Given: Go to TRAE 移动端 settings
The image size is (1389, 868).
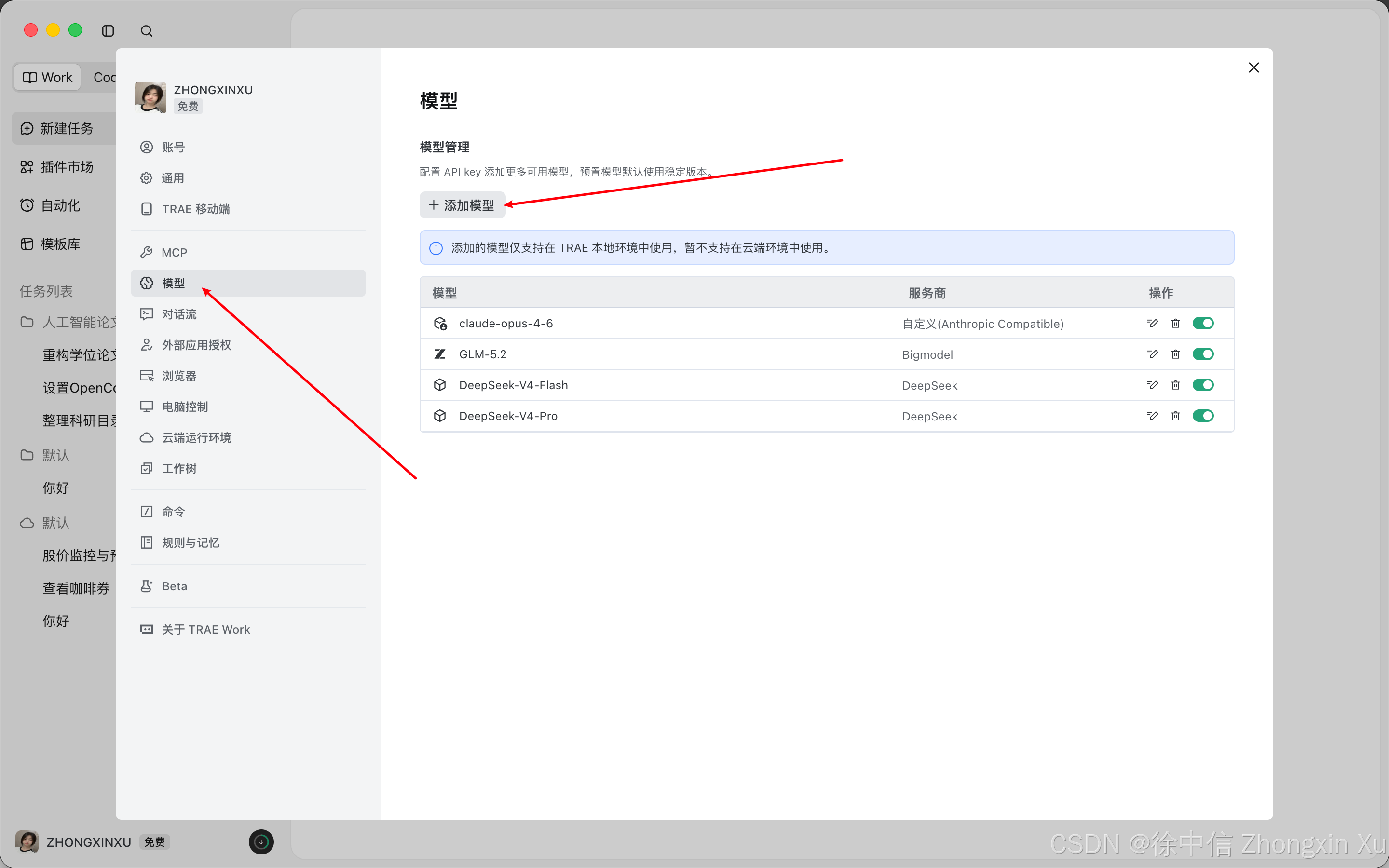Looking at the screenshot, I should point(248,209).
